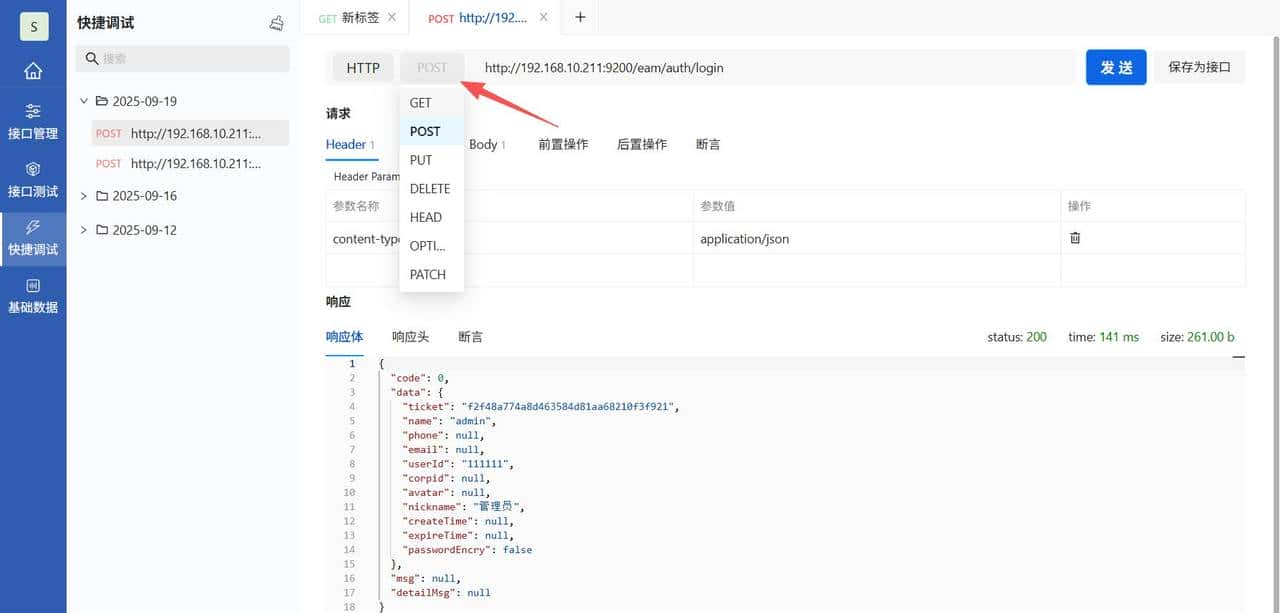
Task: Open 接口管理 in the sidebar
Action: pyautogui.click(x=33, y=122)
